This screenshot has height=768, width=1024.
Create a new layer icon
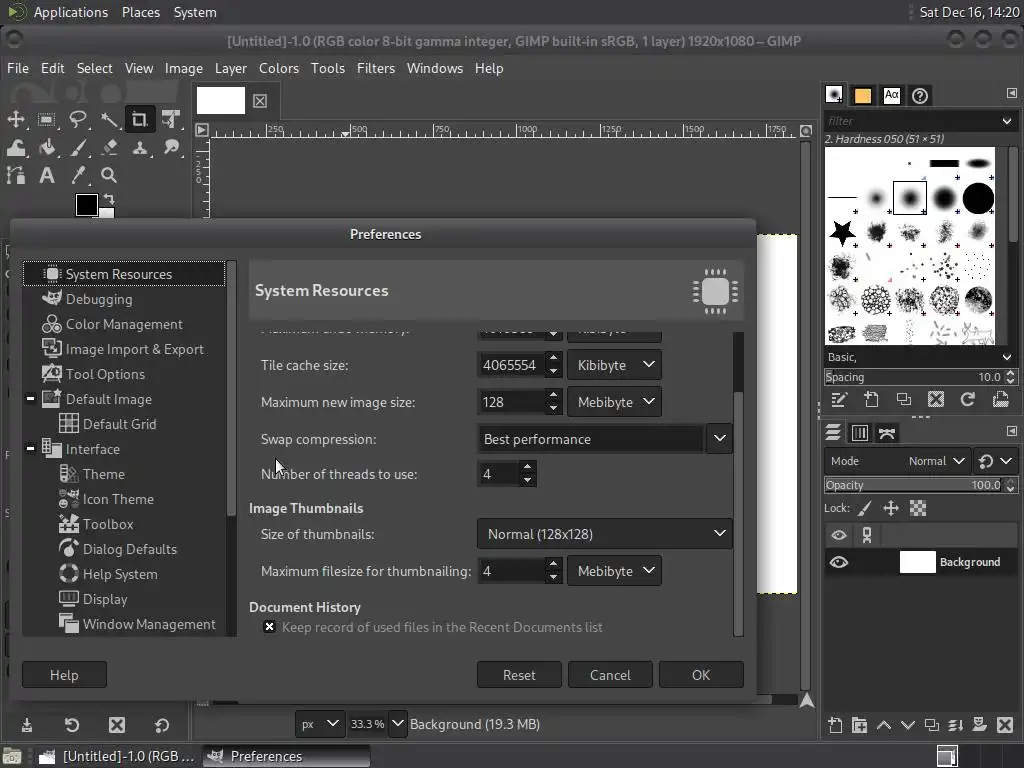tap(835, 725)
